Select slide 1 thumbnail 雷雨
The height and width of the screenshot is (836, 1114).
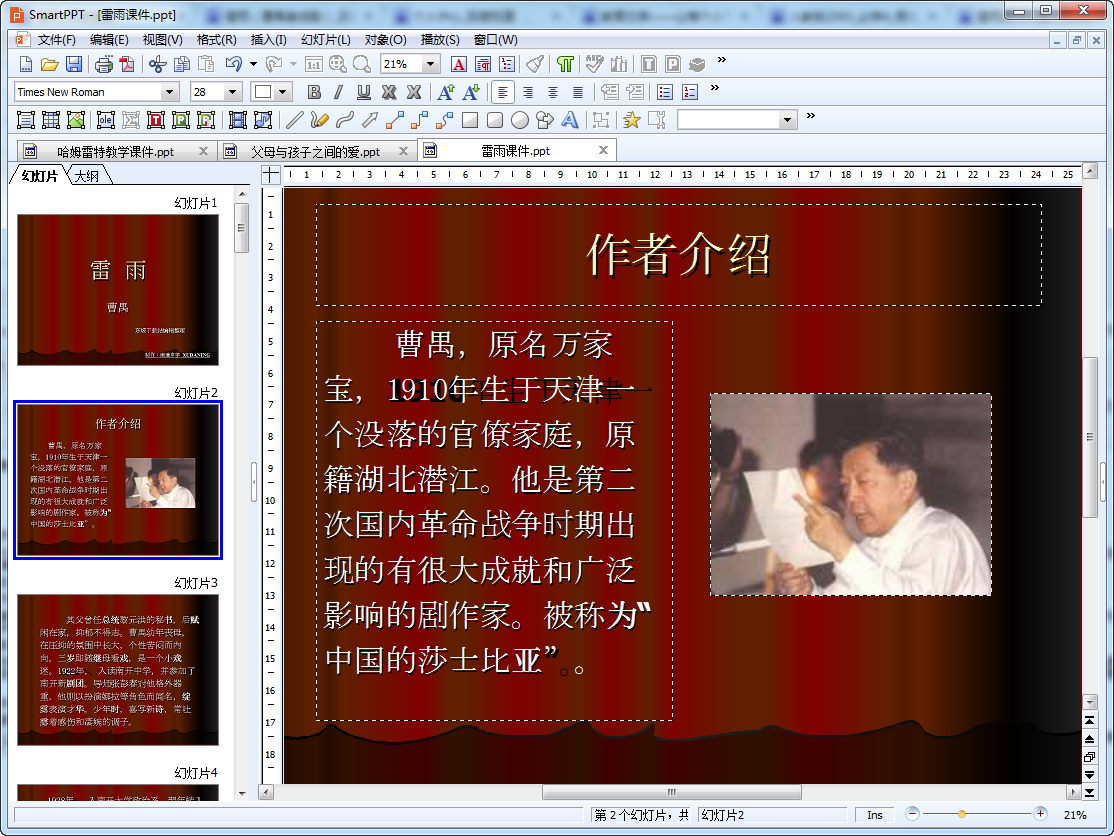pyautogui.click(x=118, y=290)
